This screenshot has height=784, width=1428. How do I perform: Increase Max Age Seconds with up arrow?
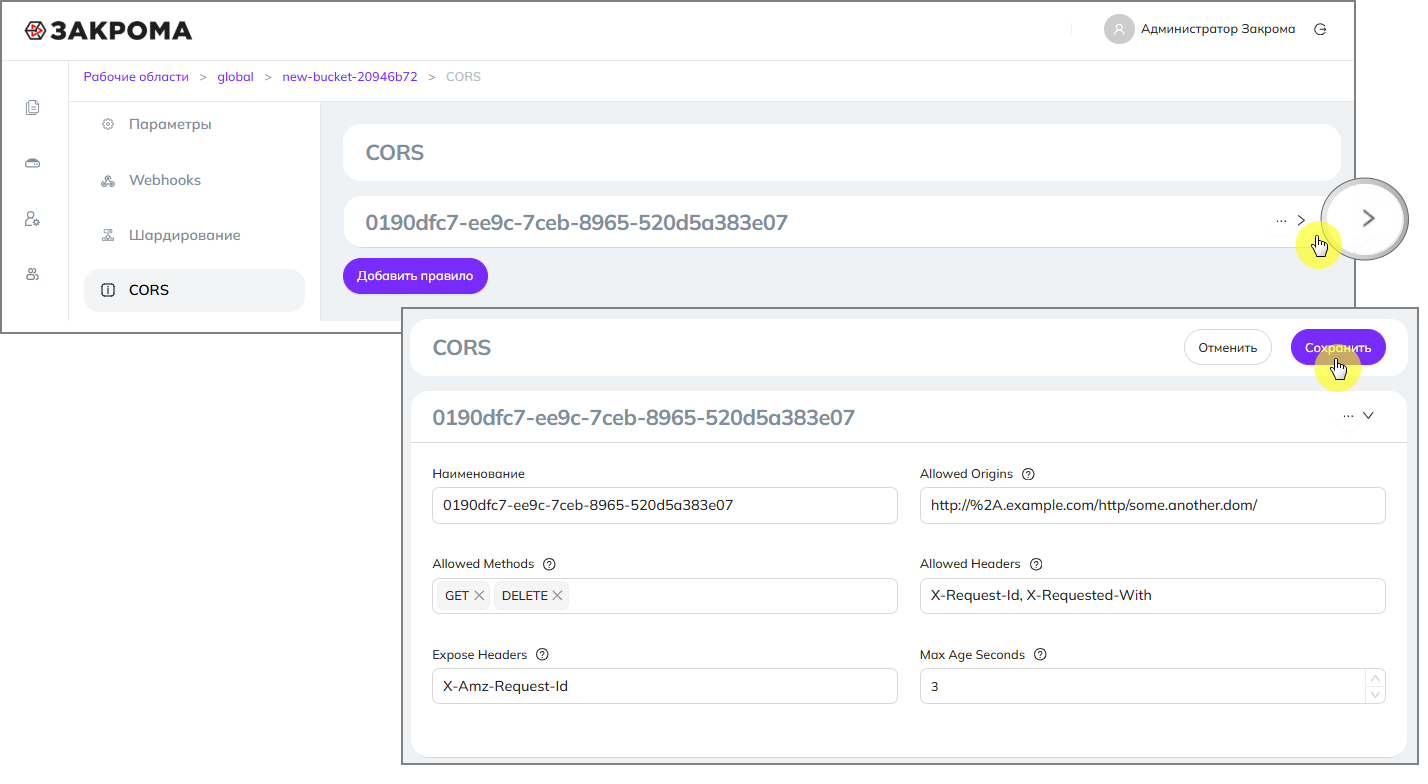point(1375,677)
